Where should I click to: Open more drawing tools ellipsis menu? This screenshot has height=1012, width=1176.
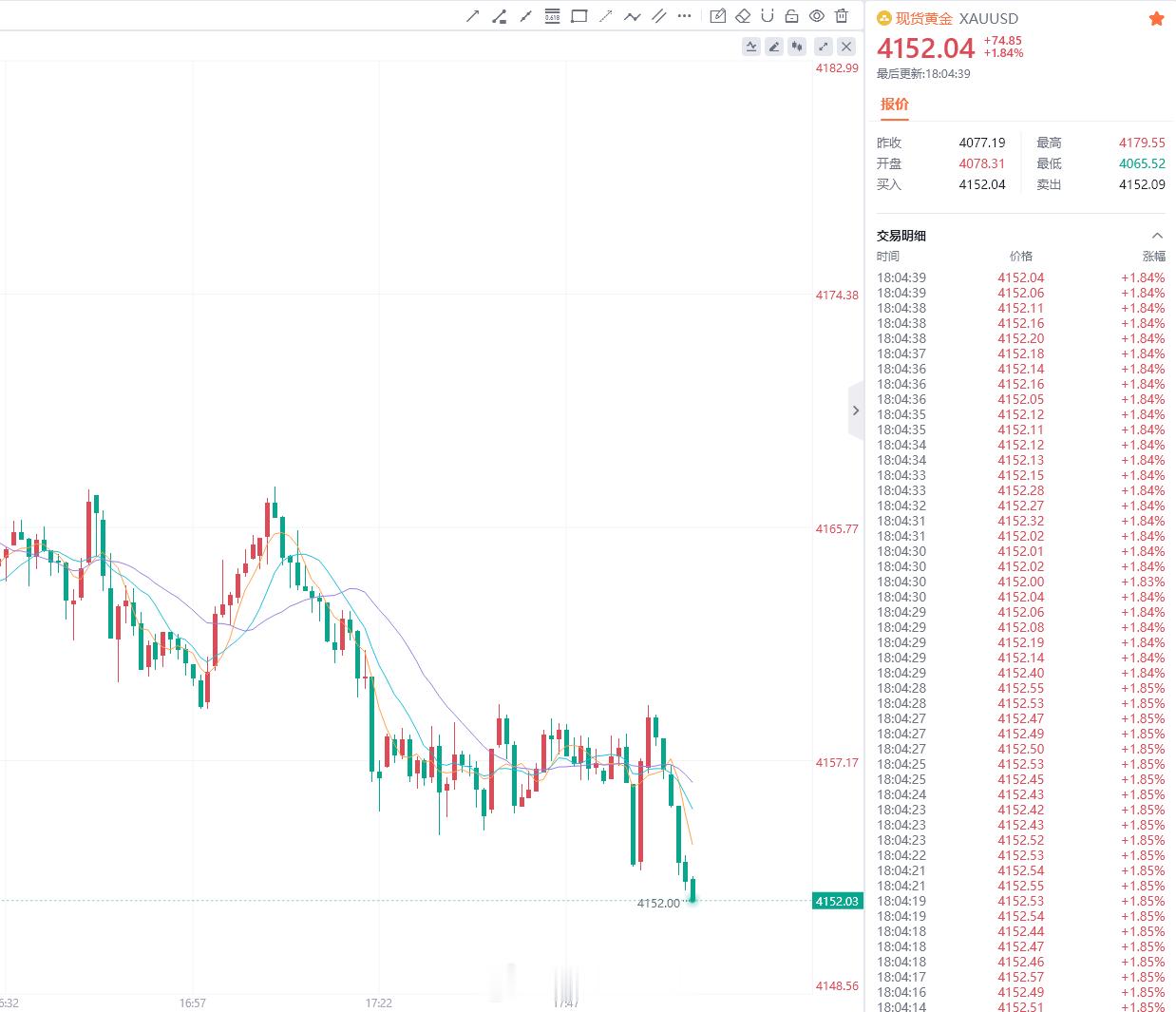click(x=684, y=16)
